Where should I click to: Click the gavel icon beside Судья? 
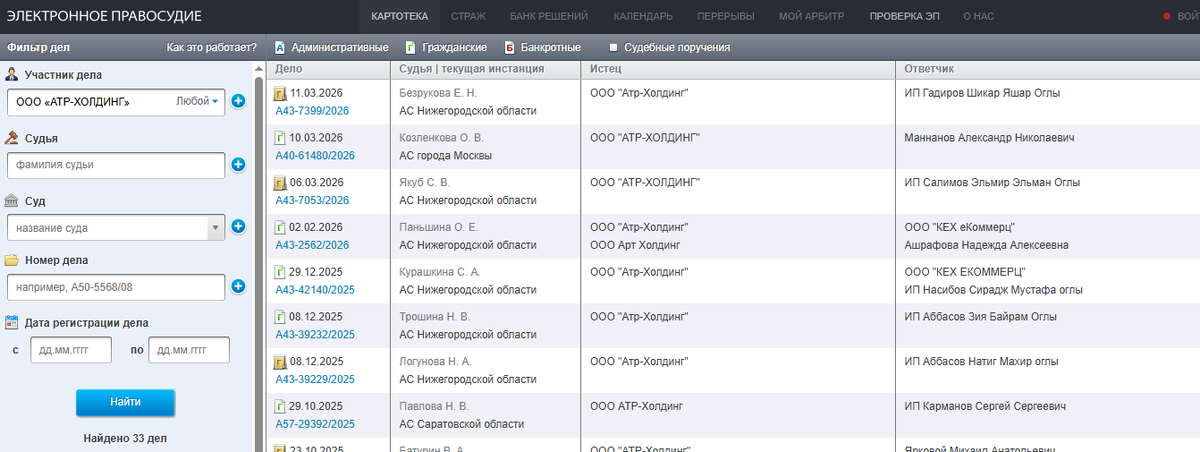coord(12,138)
